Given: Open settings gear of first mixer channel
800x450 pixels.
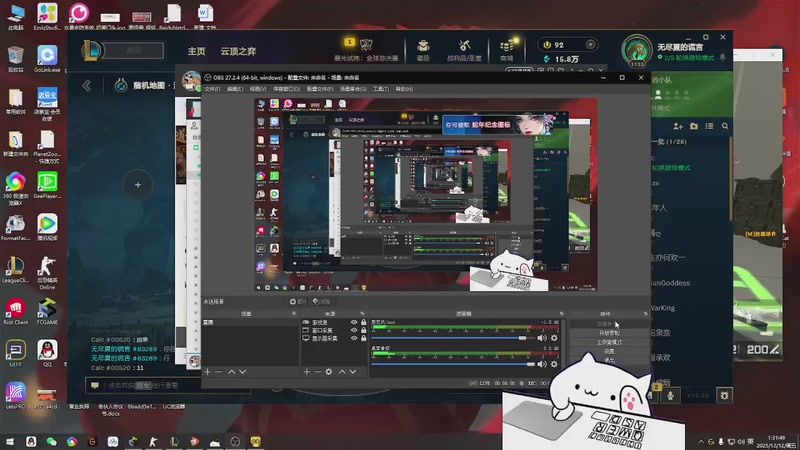Looking at the screenshot, I should 554,338.
